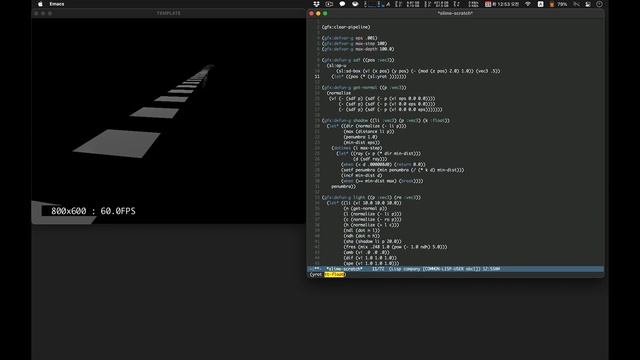
Task: Click the sdf function definition line
Action: 358,60
